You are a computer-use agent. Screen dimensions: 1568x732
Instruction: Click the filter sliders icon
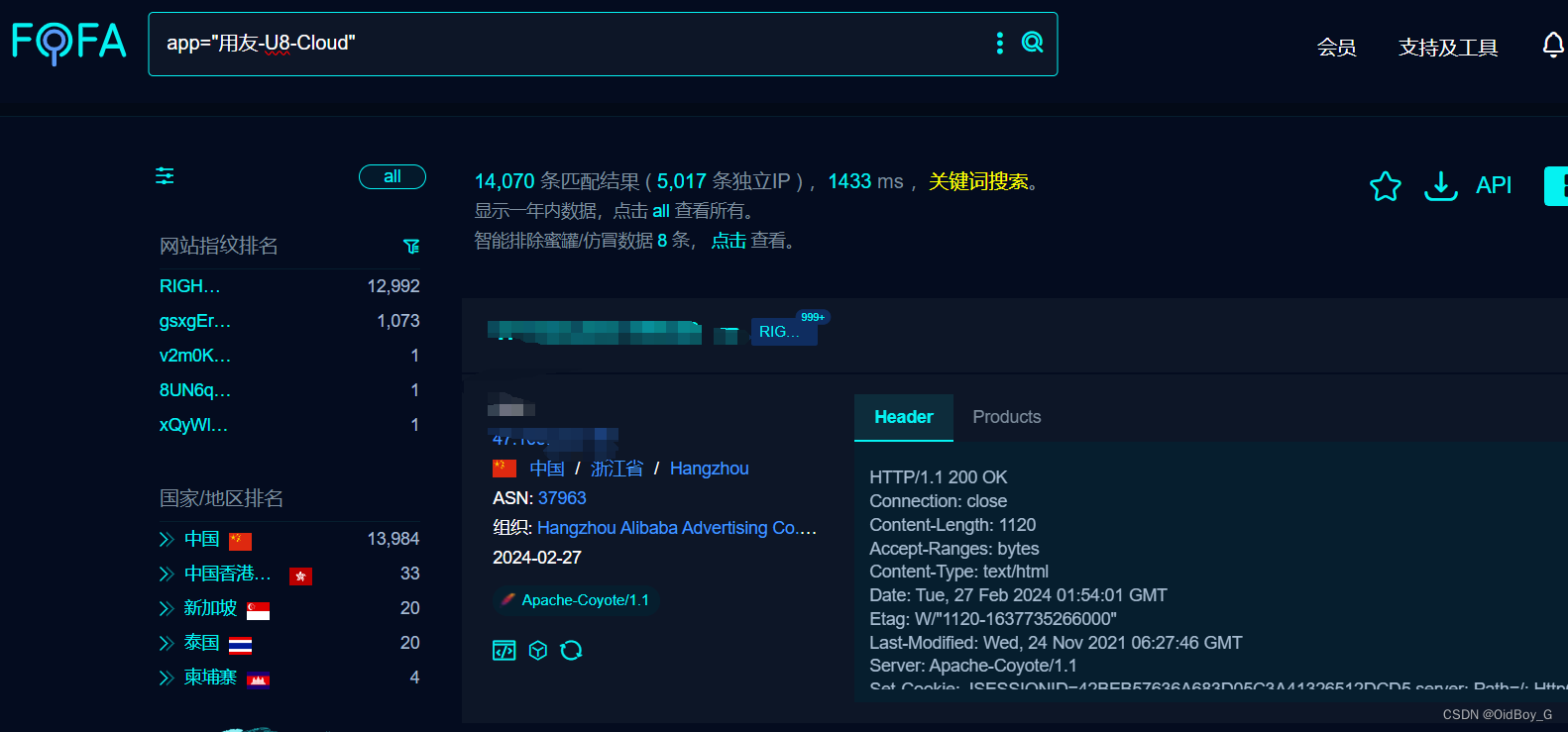[165, 176]
